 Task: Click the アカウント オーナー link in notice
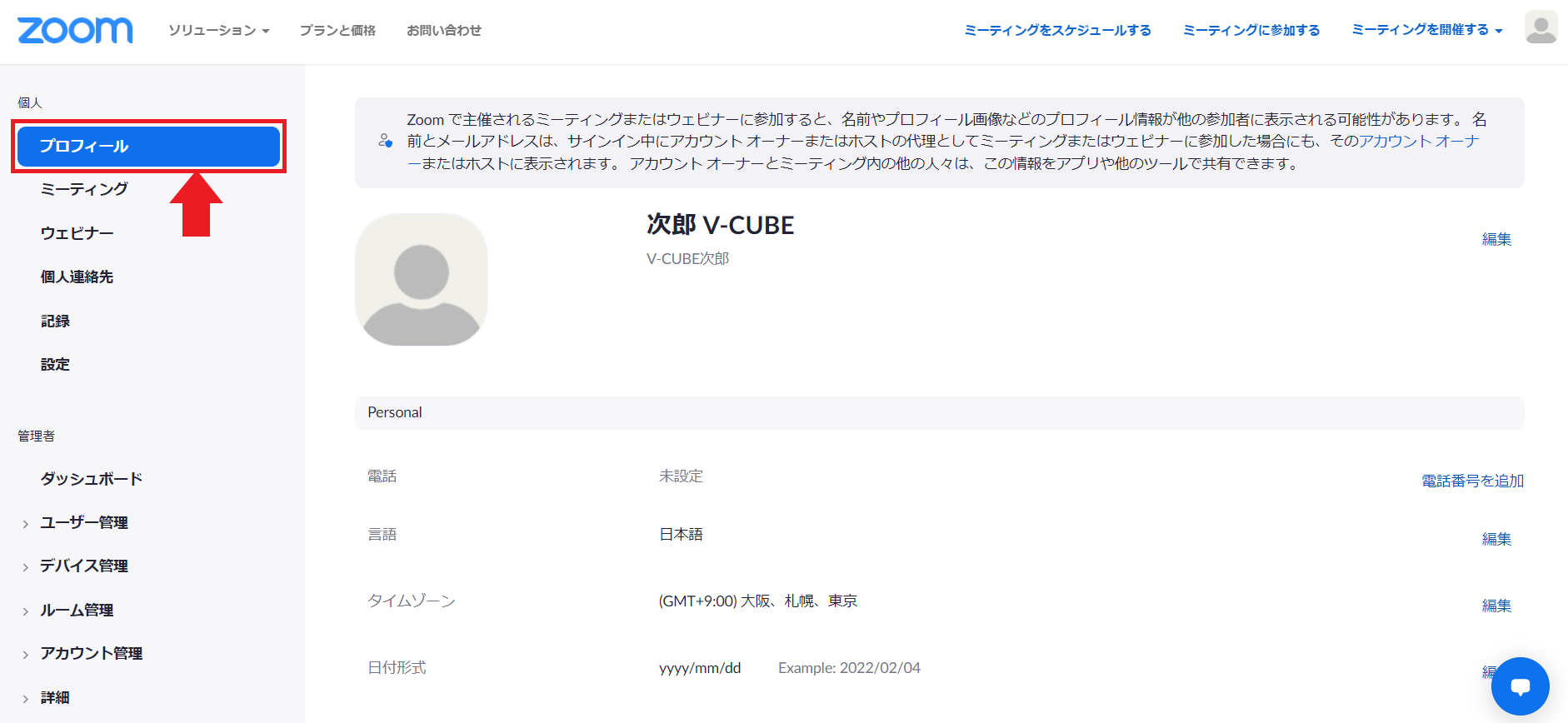pos(1420,142)
